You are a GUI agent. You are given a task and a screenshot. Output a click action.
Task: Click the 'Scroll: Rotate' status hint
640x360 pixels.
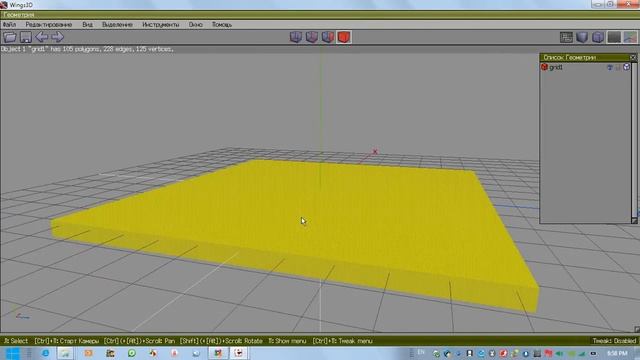pos(221,341)
